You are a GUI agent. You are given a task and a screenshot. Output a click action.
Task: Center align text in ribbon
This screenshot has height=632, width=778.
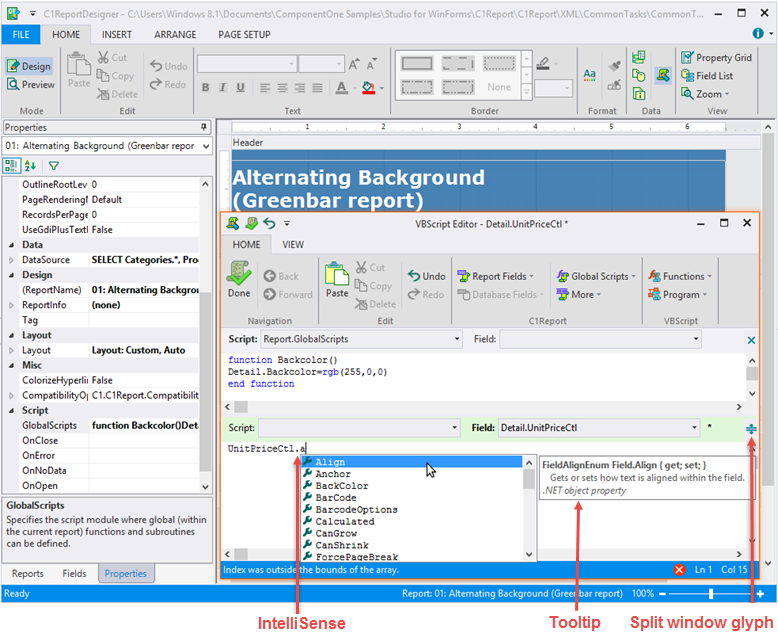282,88
